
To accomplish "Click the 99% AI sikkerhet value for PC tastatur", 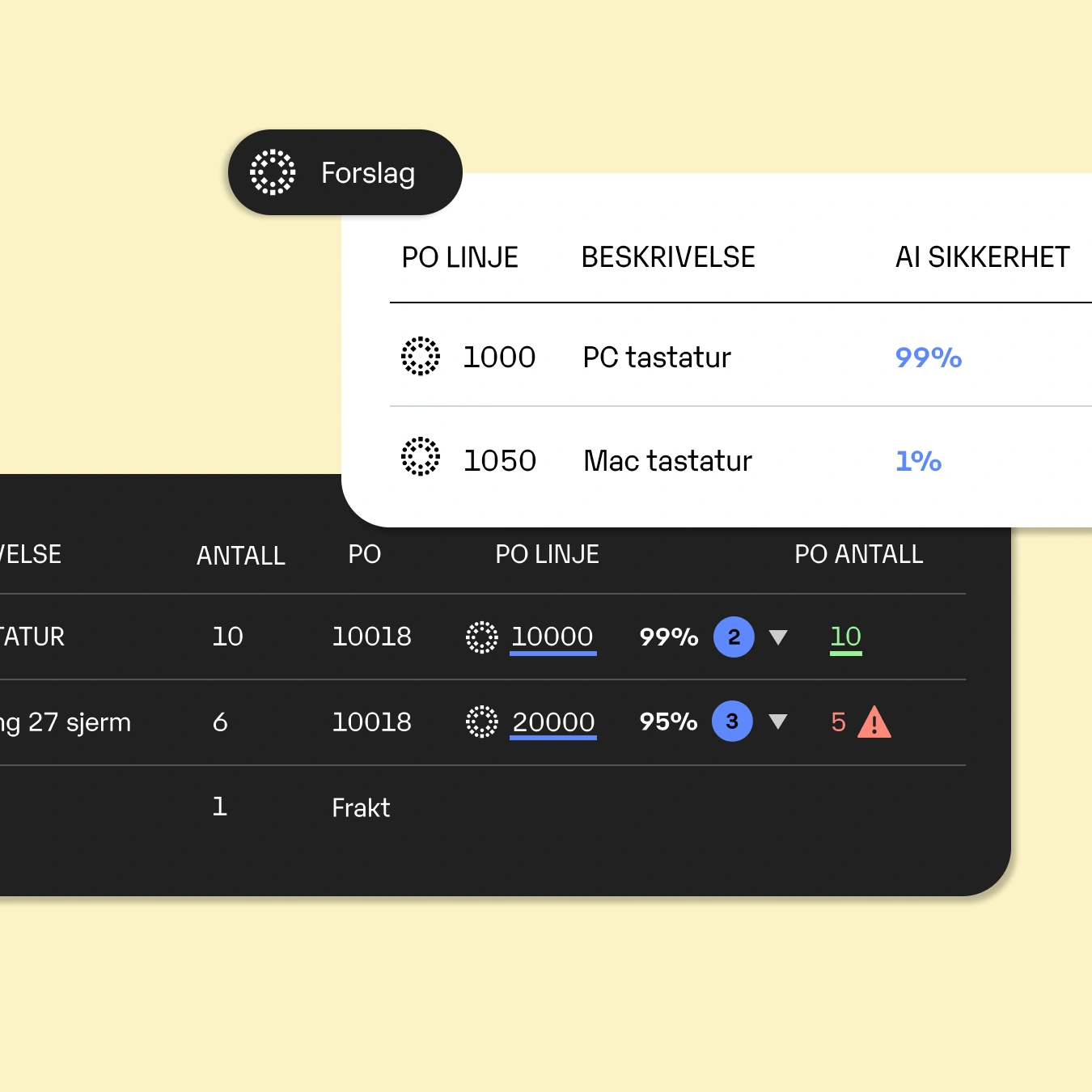I will pos(929,358).
